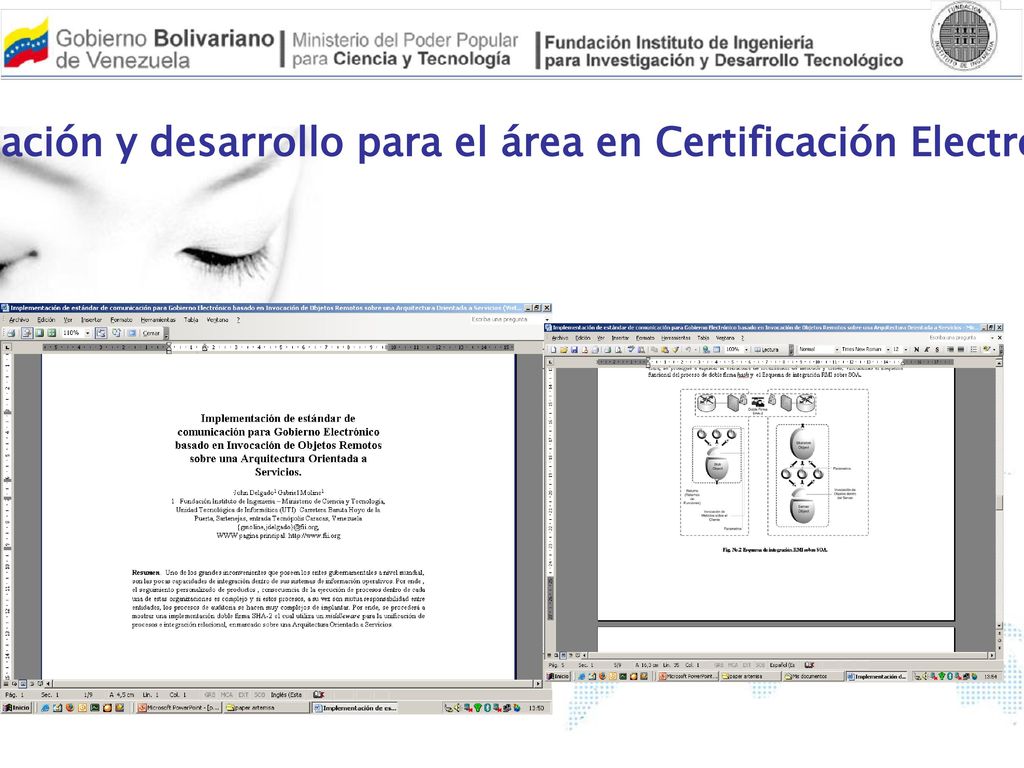The height and width of the screenshot is (768, 1024).
Task: Open Herramientas menu in left Word window
Action: (158, 320)
